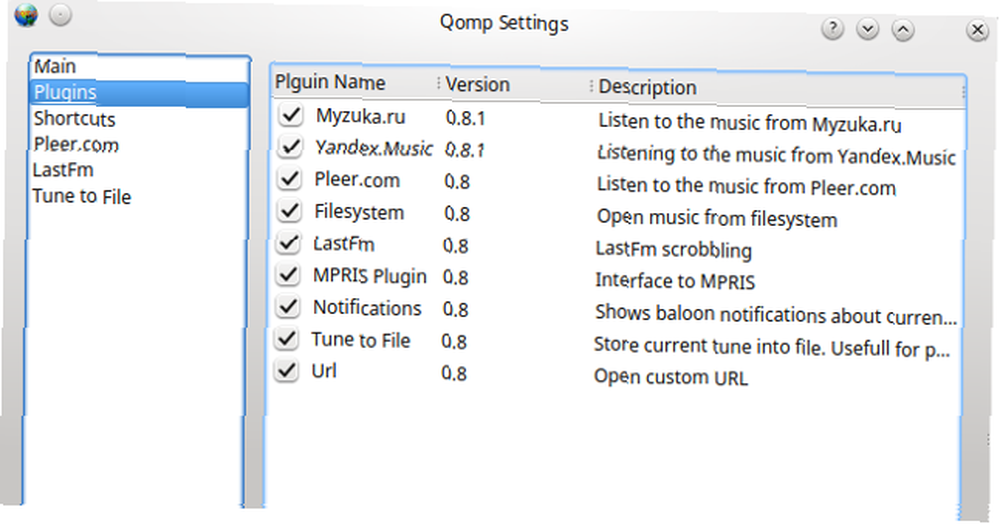Viewport: 1000px width, 524px height.
Task: Click the round pin button beside app icon
Action: (61, 15)
